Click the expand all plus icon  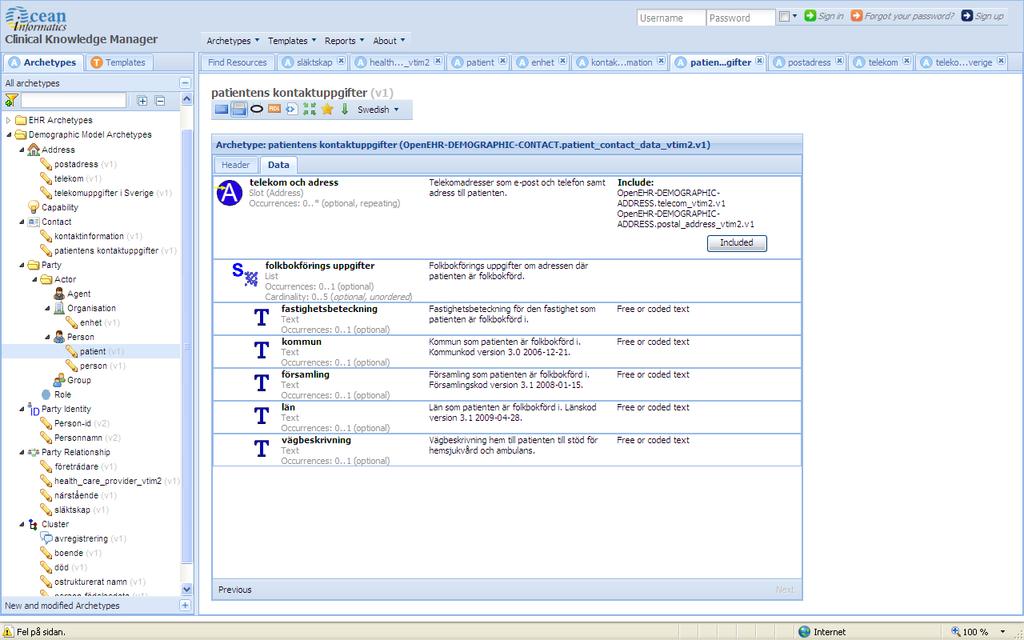pyautogui.click(x=142, y=101)
